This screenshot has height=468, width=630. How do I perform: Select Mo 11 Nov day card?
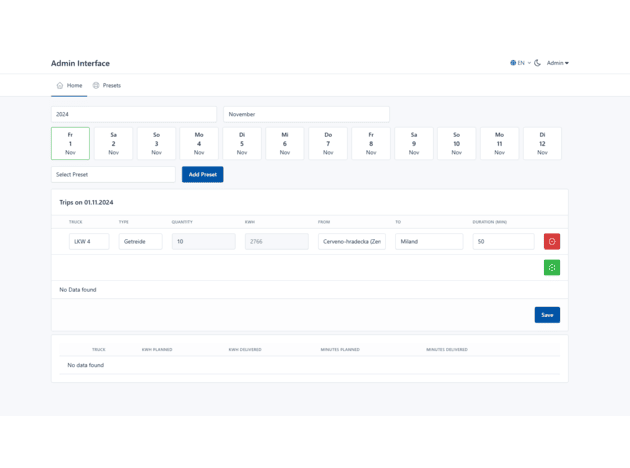(499, 143)
